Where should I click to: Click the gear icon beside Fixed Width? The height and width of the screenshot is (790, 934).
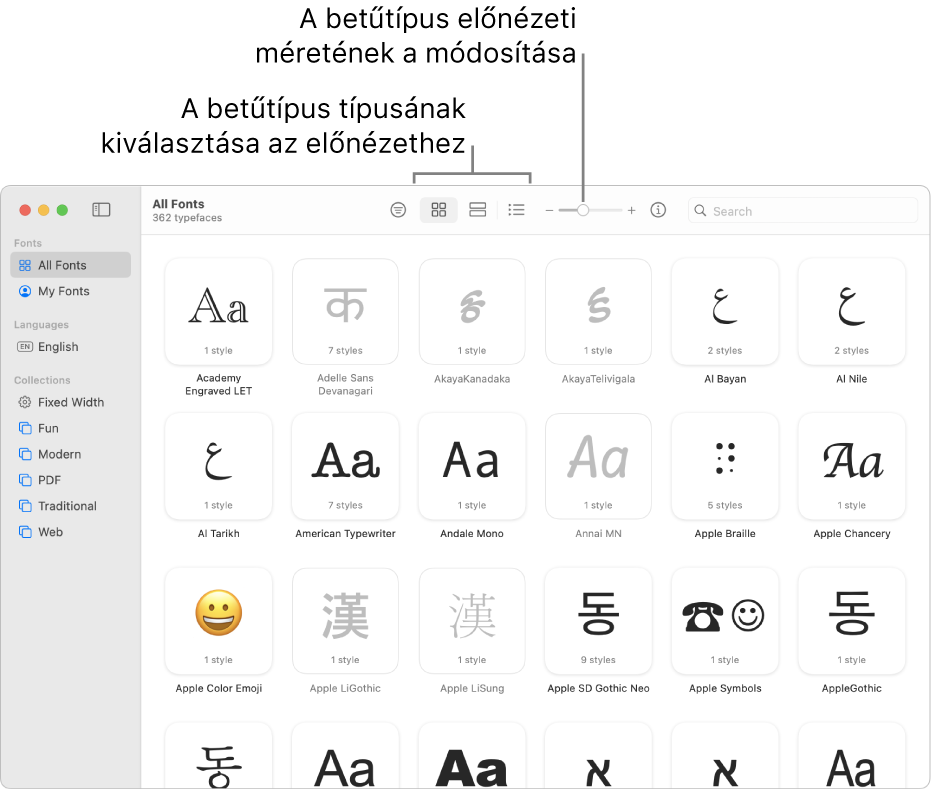point(25,402)
